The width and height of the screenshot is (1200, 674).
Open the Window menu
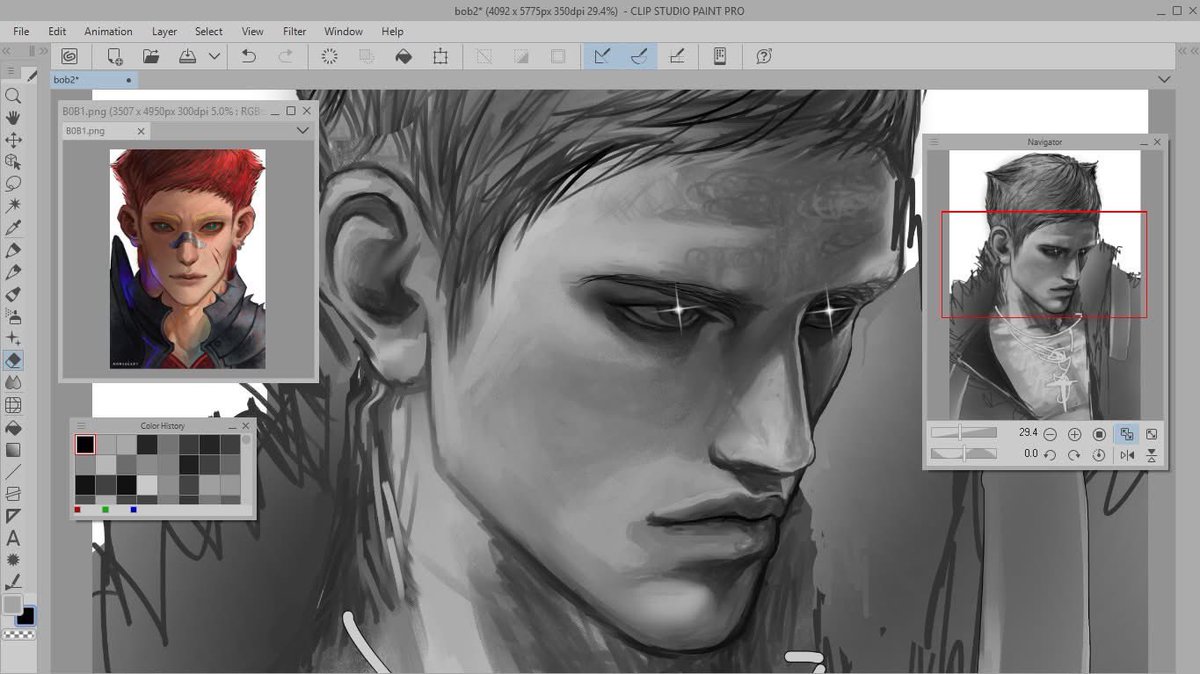343,31
